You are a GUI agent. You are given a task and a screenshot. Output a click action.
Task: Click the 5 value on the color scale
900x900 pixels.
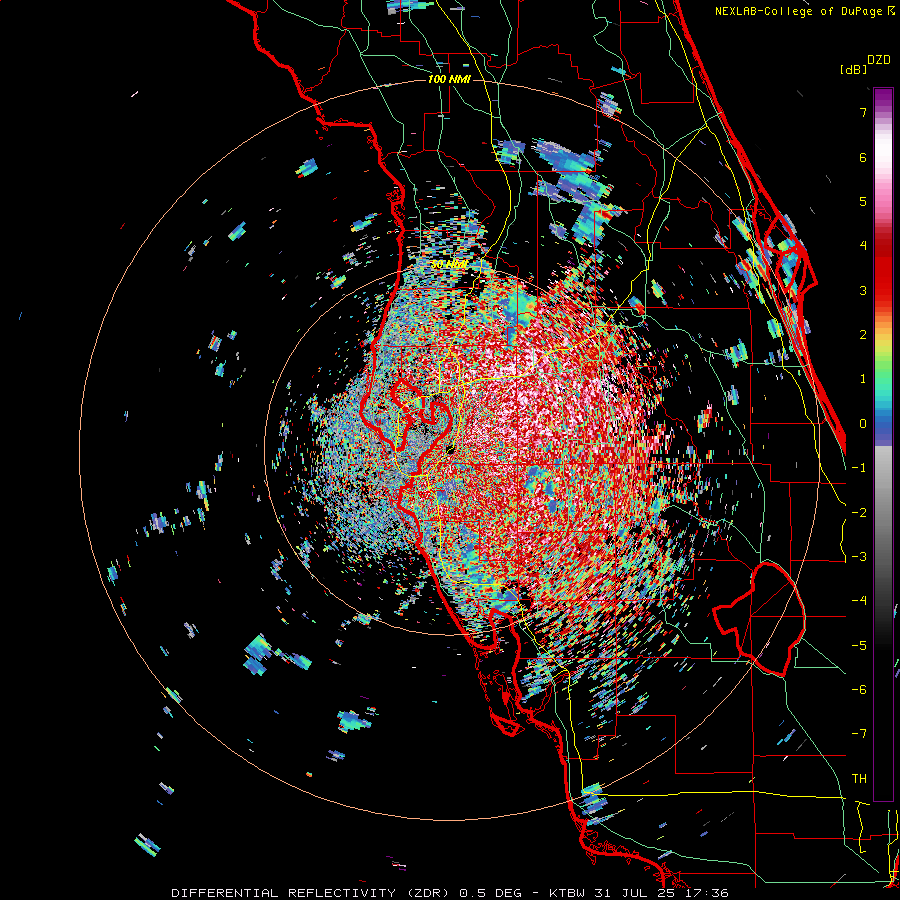coord(863,201)
